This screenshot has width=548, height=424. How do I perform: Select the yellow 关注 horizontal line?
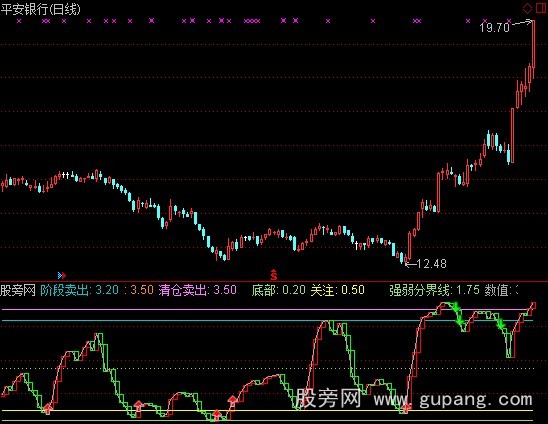[267, 410]
